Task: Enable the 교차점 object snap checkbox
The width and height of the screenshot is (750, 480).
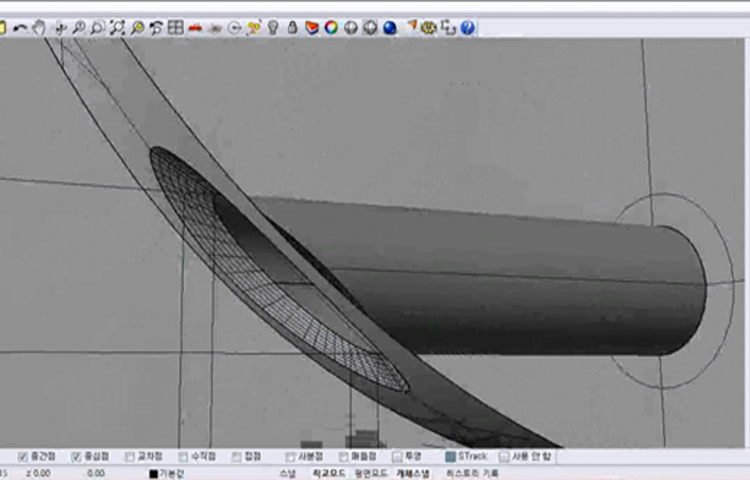Action: click(x=129, y=457)
